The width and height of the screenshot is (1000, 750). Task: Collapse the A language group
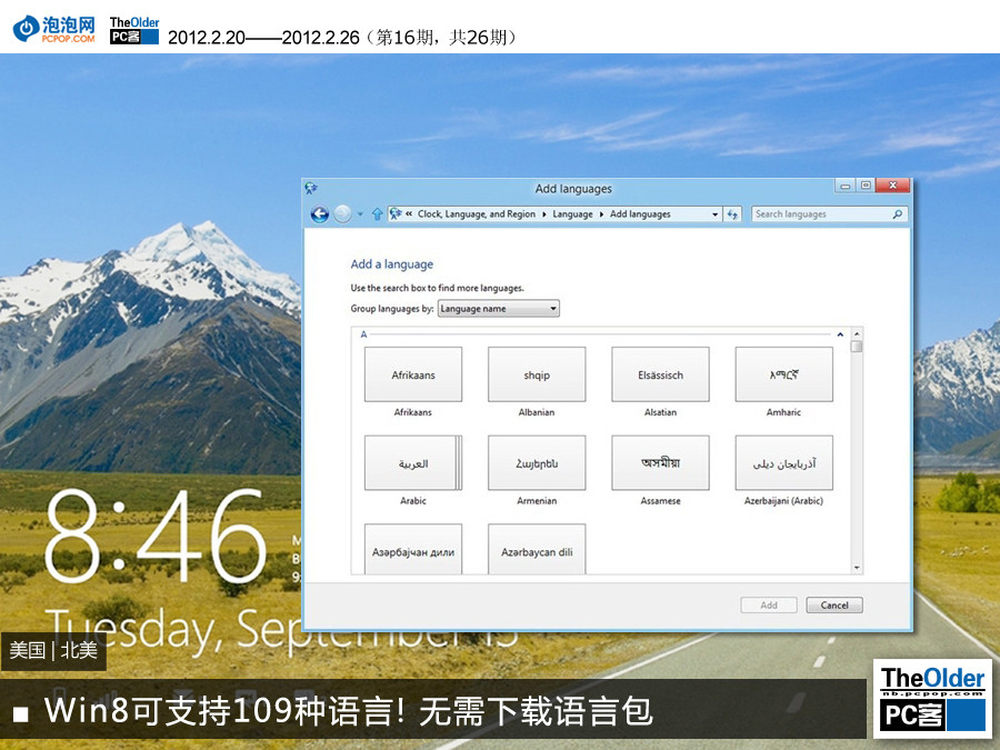(840, 334)
